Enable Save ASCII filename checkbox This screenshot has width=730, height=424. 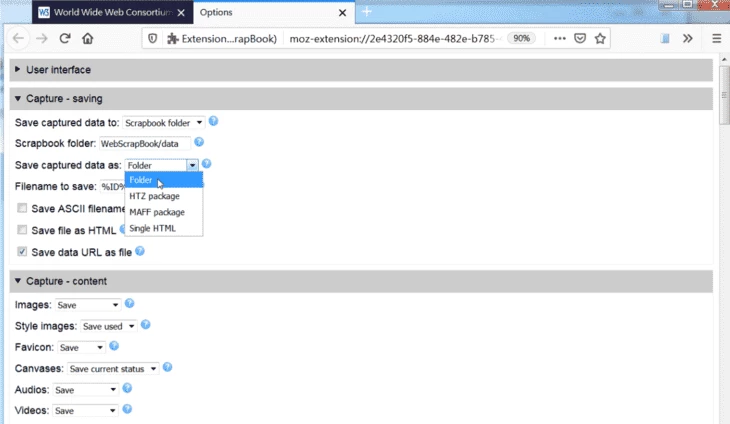pos(22,208)
